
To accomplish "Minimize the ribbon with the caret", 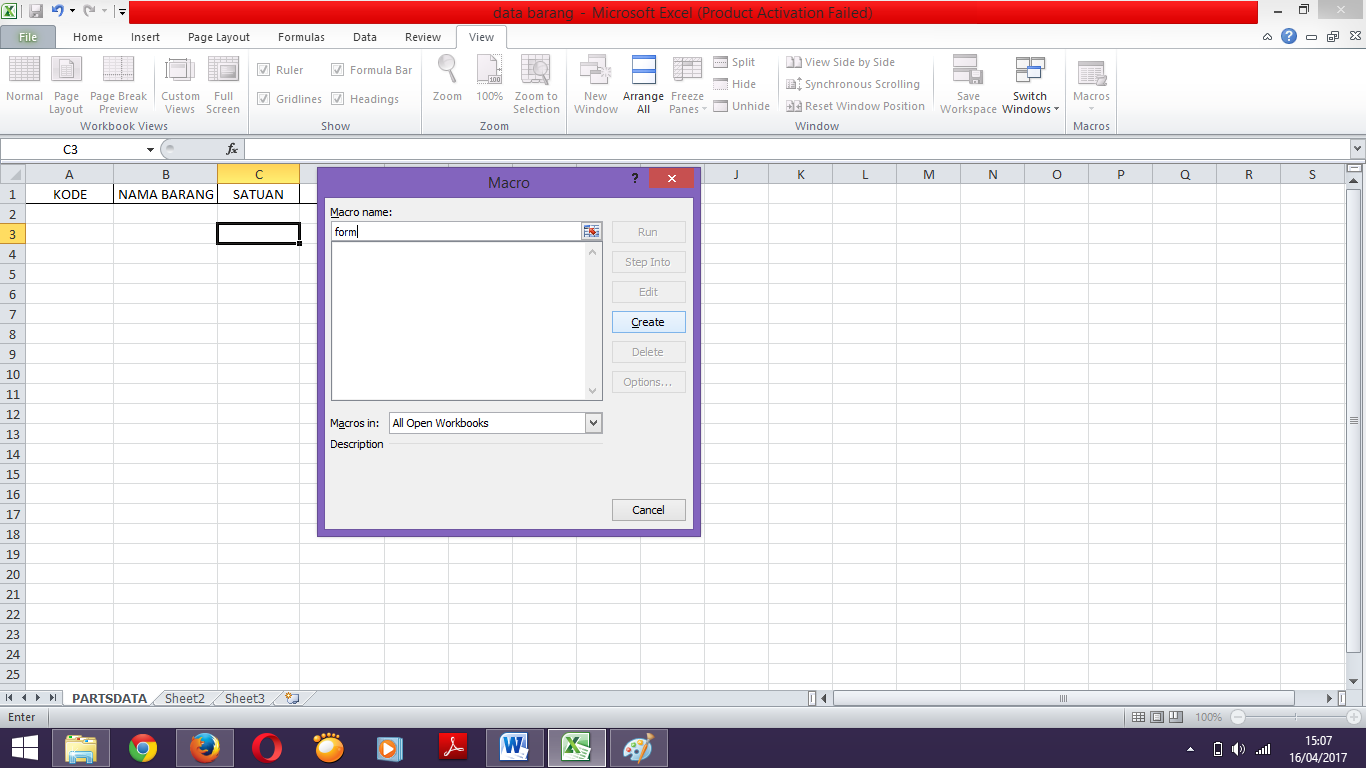I will click(x=1268, y=37).
